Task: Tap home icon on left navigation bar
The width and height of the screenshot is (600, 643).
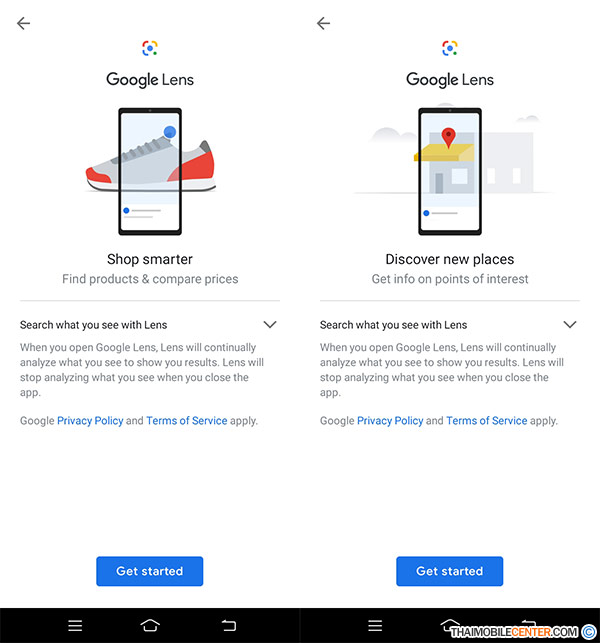Action: point(150,625)
